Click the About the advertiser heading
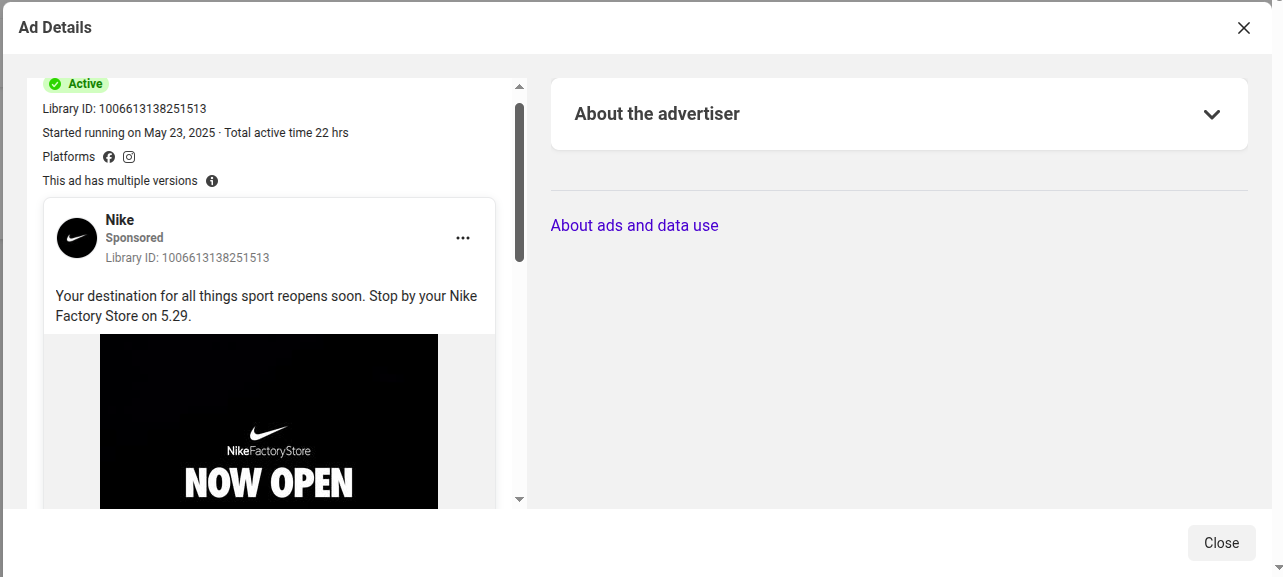 pyautogui.click(x=657, y=114)
